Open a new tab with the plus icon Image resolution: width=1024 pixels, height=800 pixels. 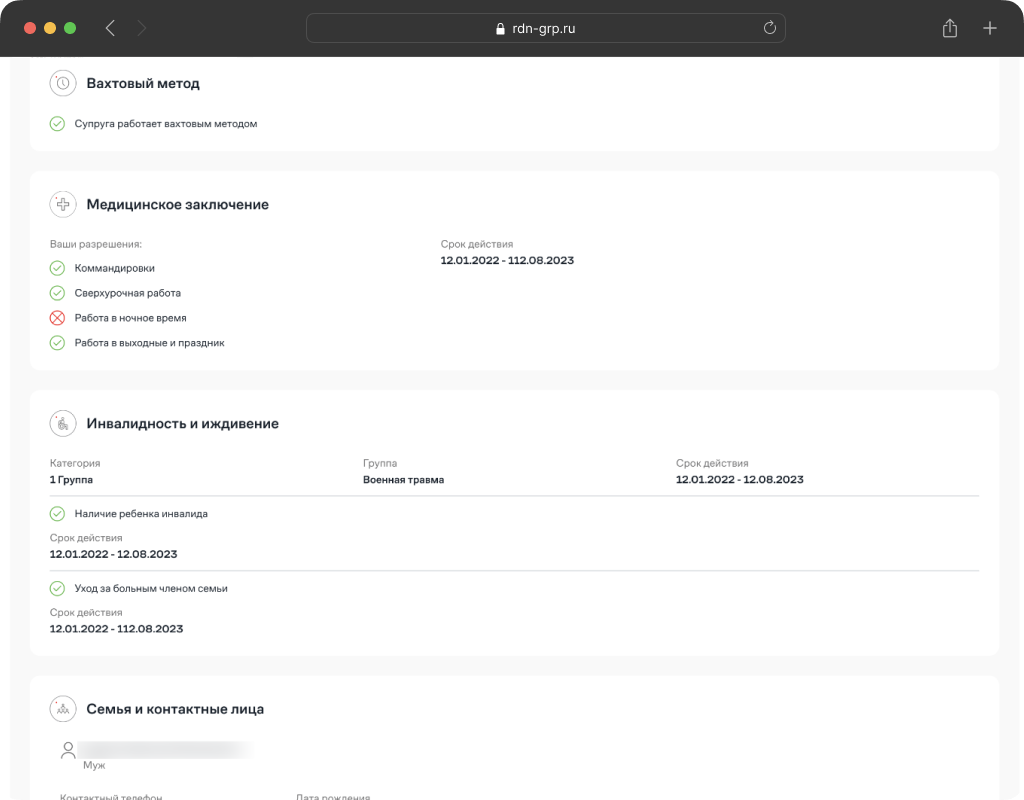(x=990, y=29)
